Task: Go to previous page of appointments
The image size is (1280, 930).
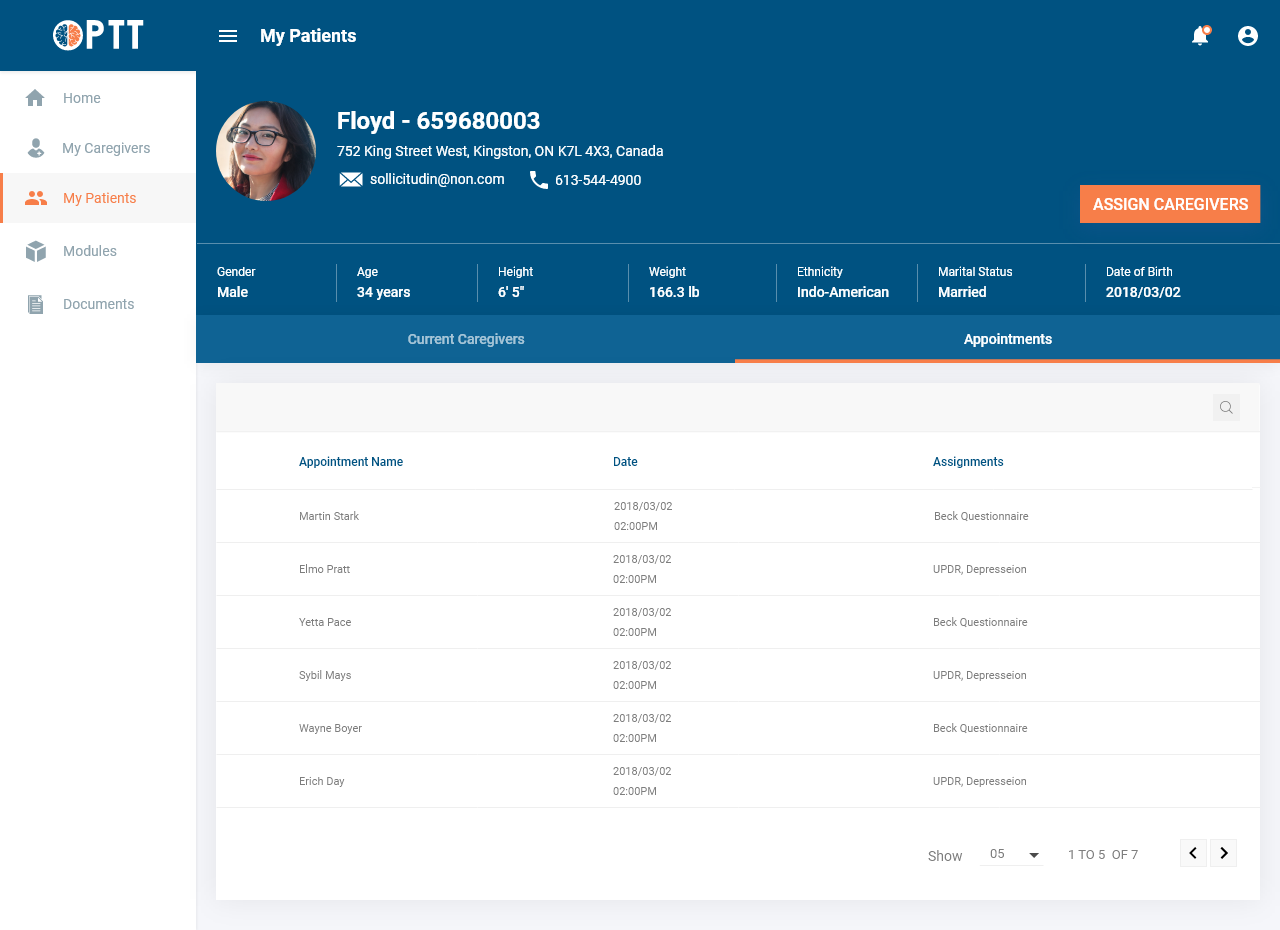Action: click(1193, 853)
